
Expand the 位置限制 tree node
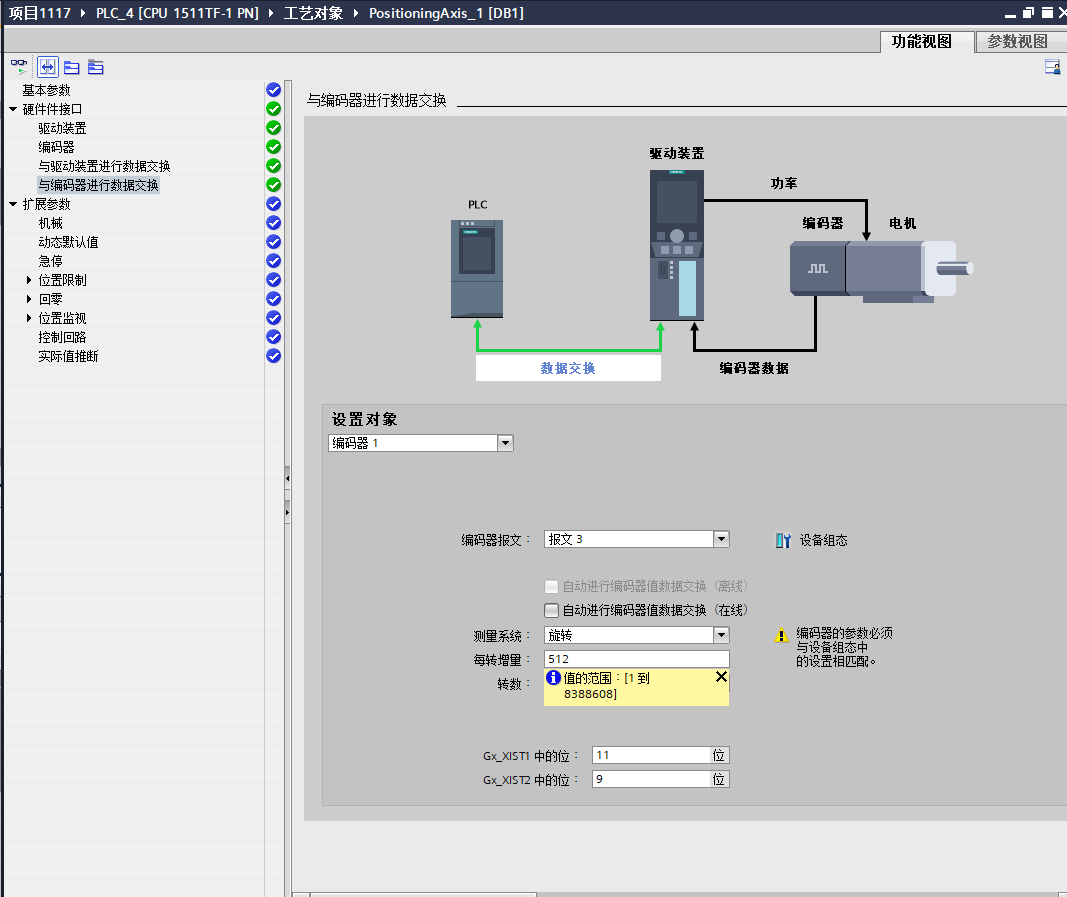click(29, 280)
